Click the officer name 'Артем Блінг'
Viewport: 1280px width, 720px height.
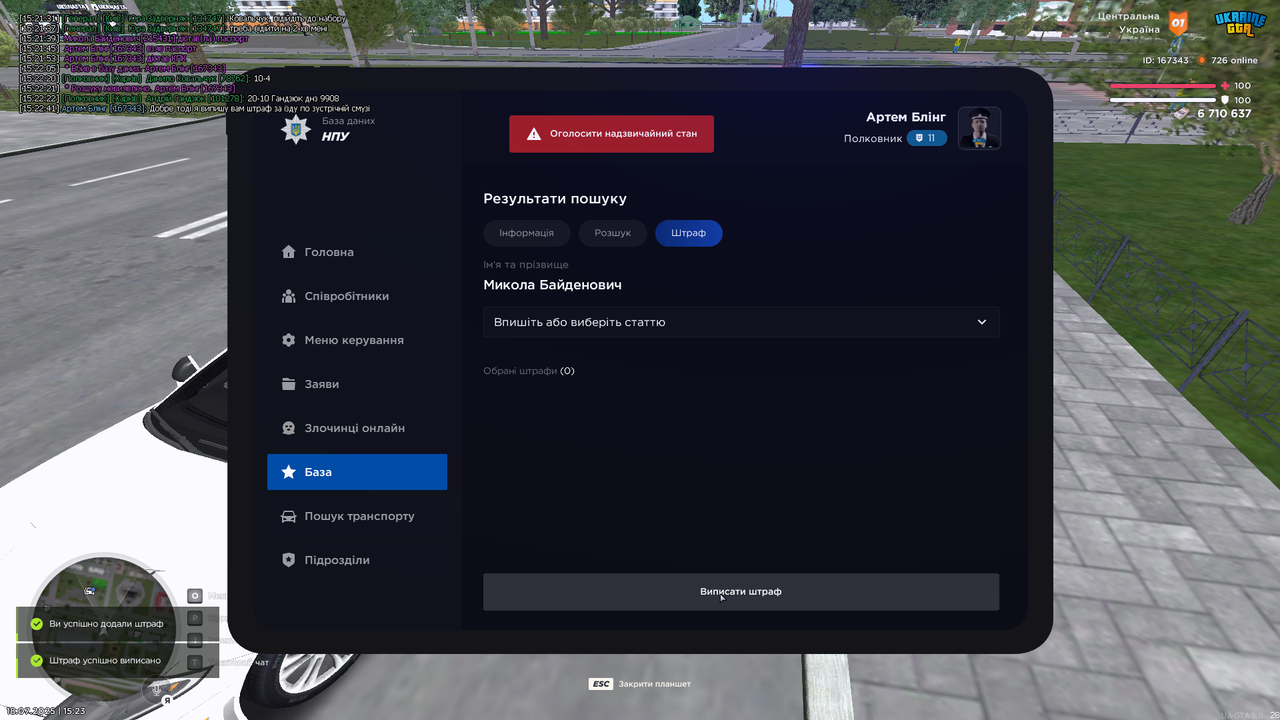pos(906,118)
